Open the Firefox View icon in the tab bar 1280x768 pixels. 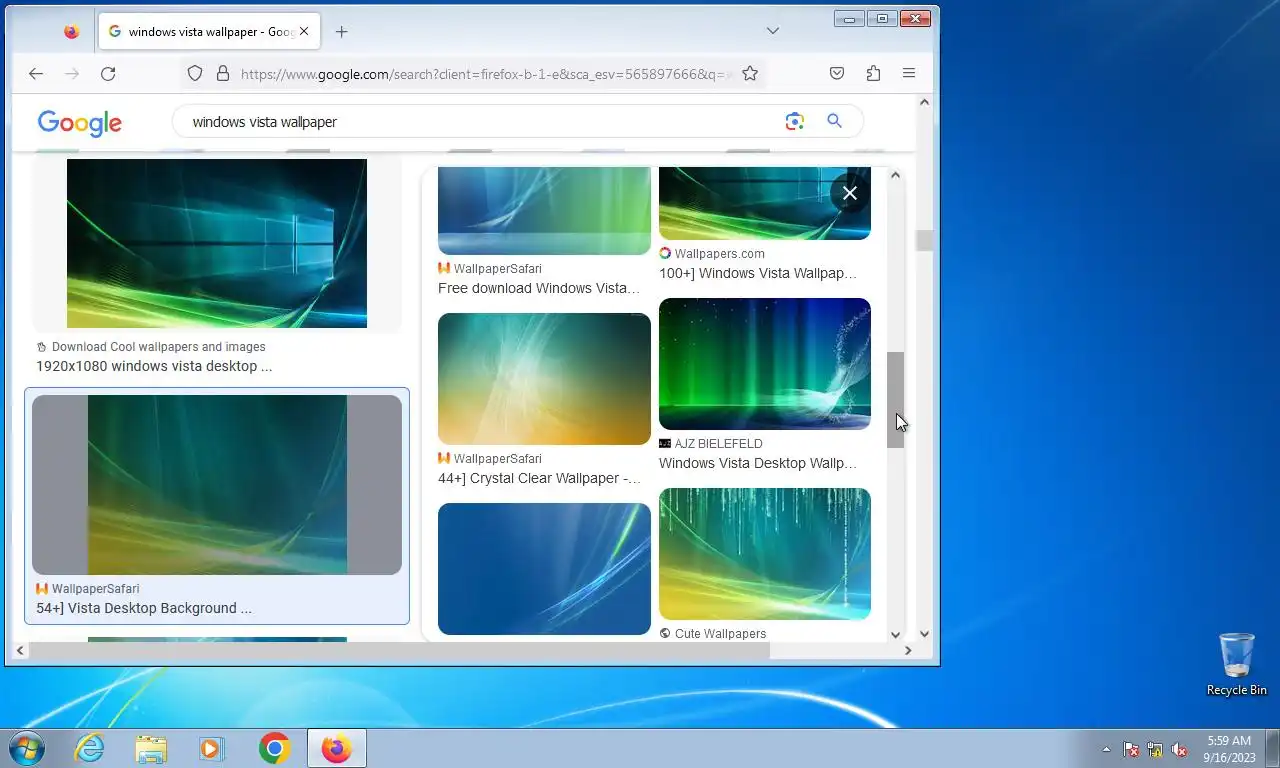(x=71, y=31)
